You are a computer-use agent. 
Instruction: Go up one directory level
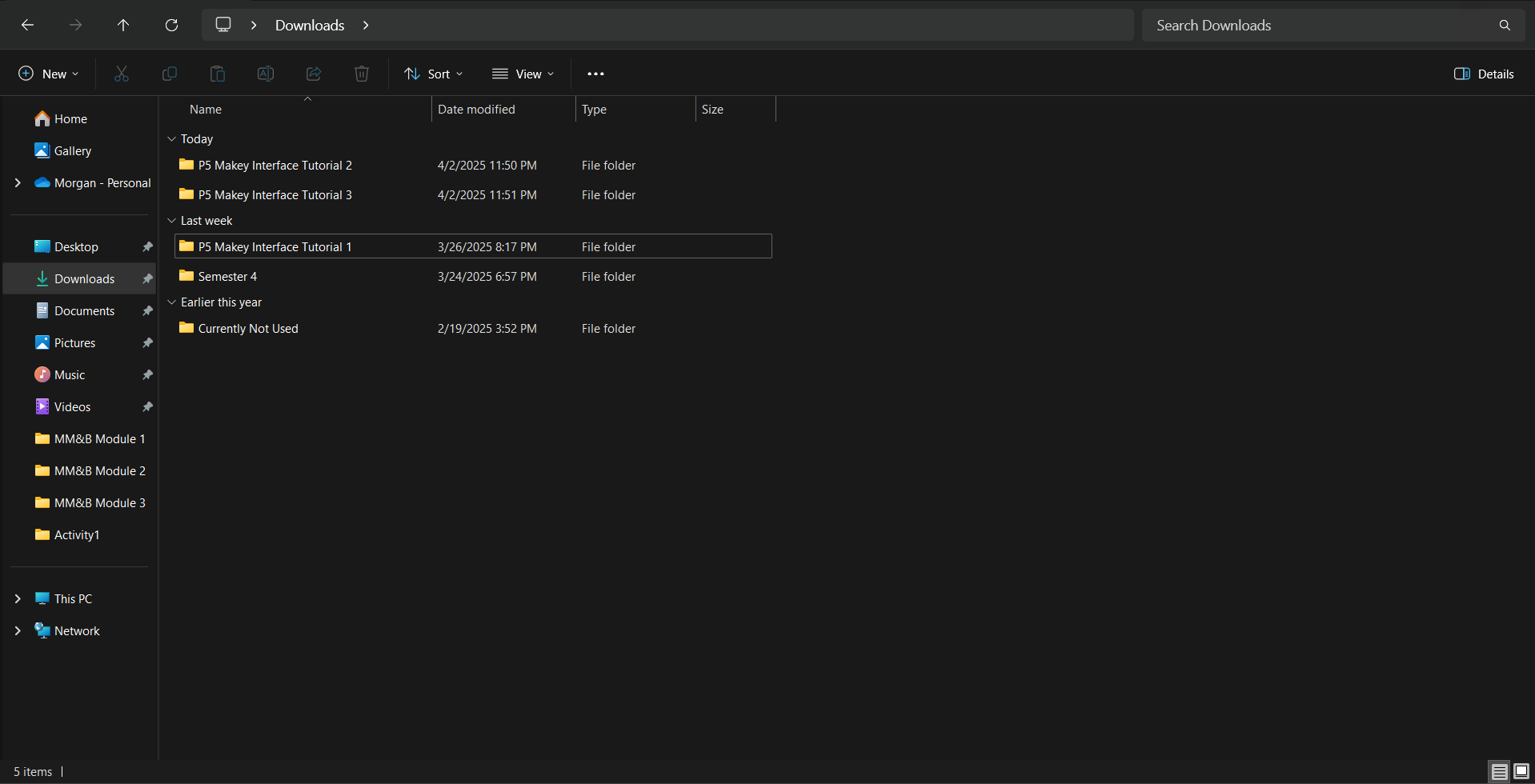click(x=123, y=26)
